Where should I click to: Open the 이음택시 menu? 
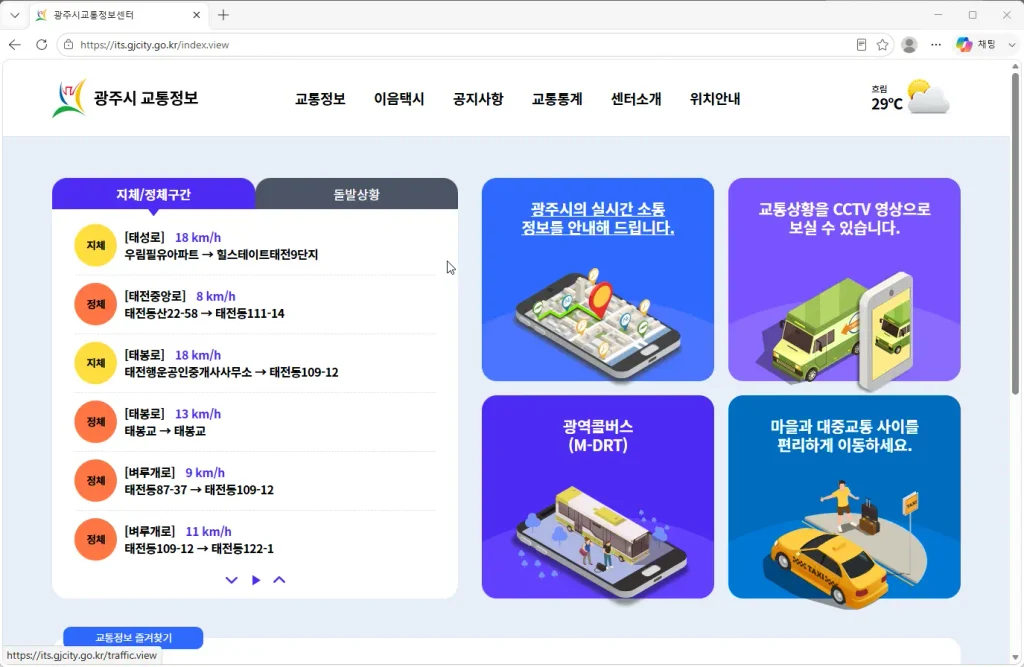point(399,99)
